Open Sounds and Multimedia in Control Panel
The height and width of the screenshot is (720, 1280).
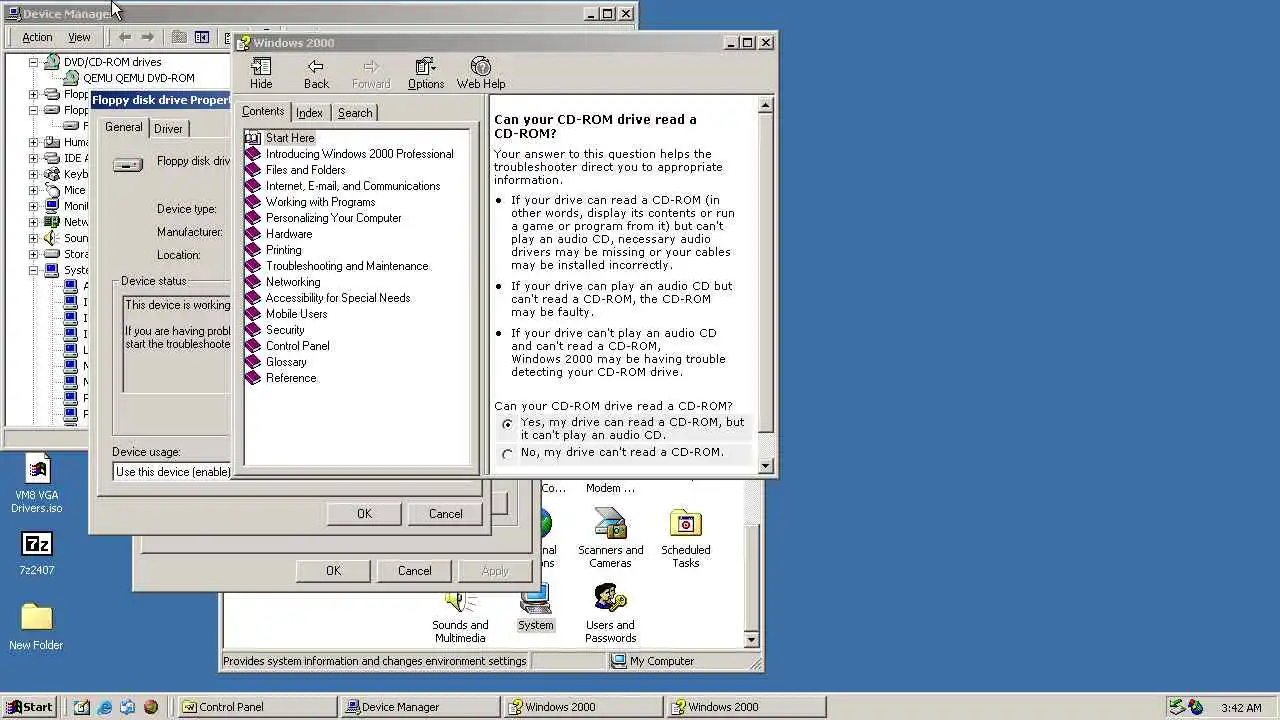(x=460, y=615)
